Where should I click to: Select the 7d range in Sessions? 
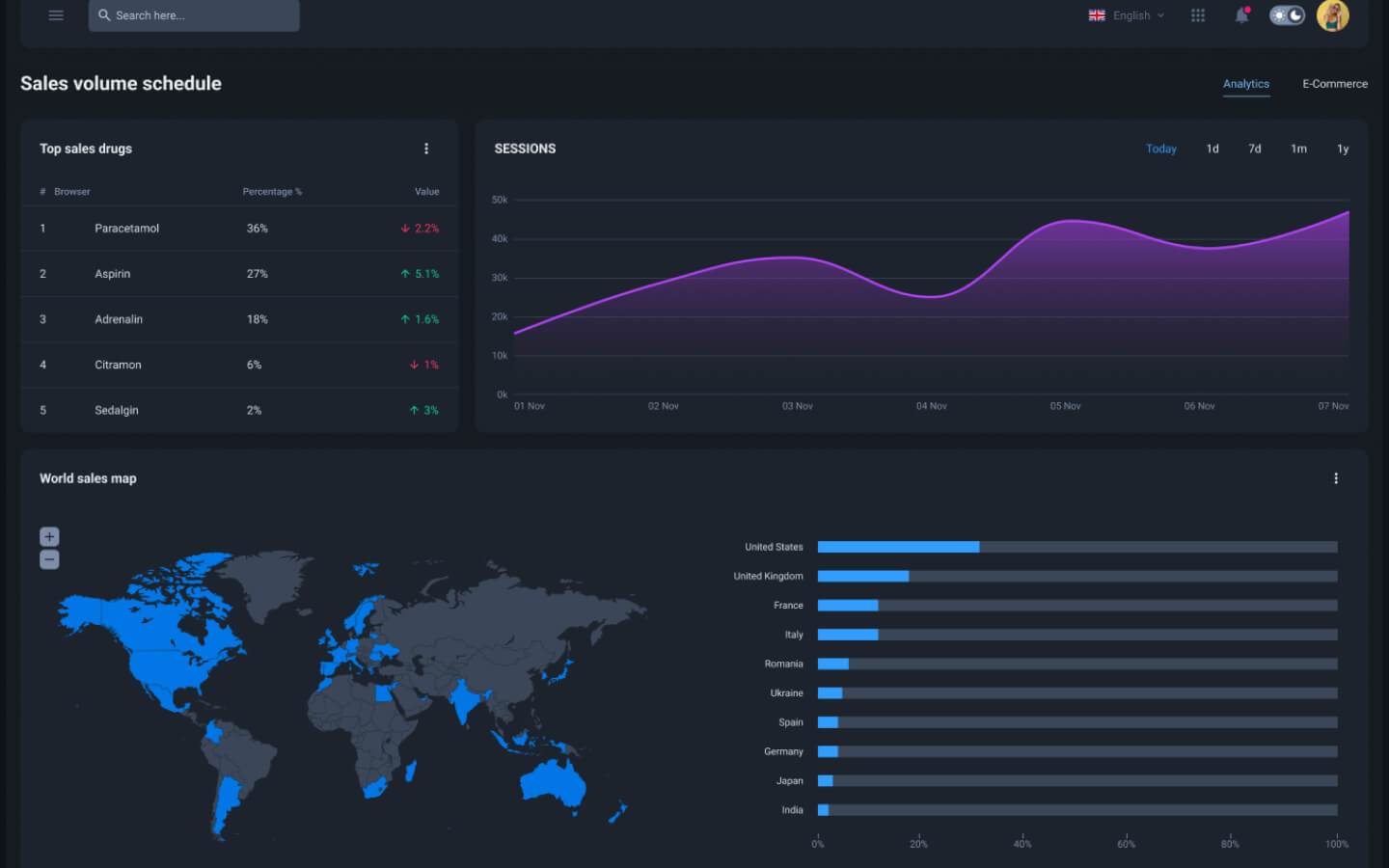1255,149
